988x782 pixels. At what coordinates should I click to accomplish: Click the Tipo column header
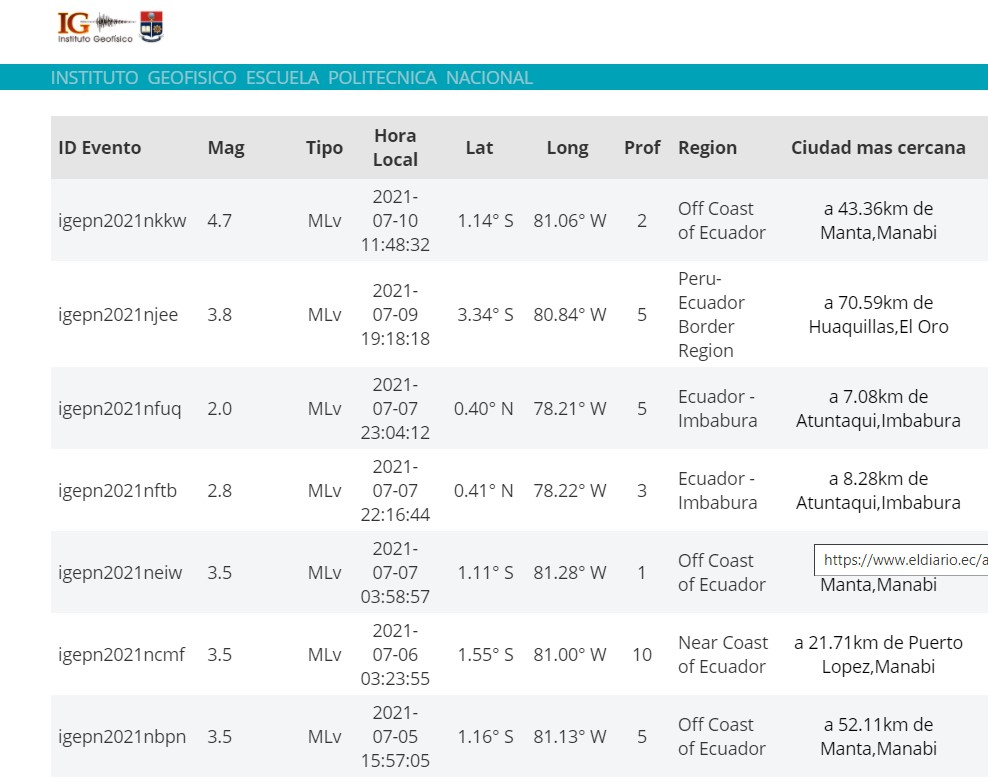tap(325, 147)
